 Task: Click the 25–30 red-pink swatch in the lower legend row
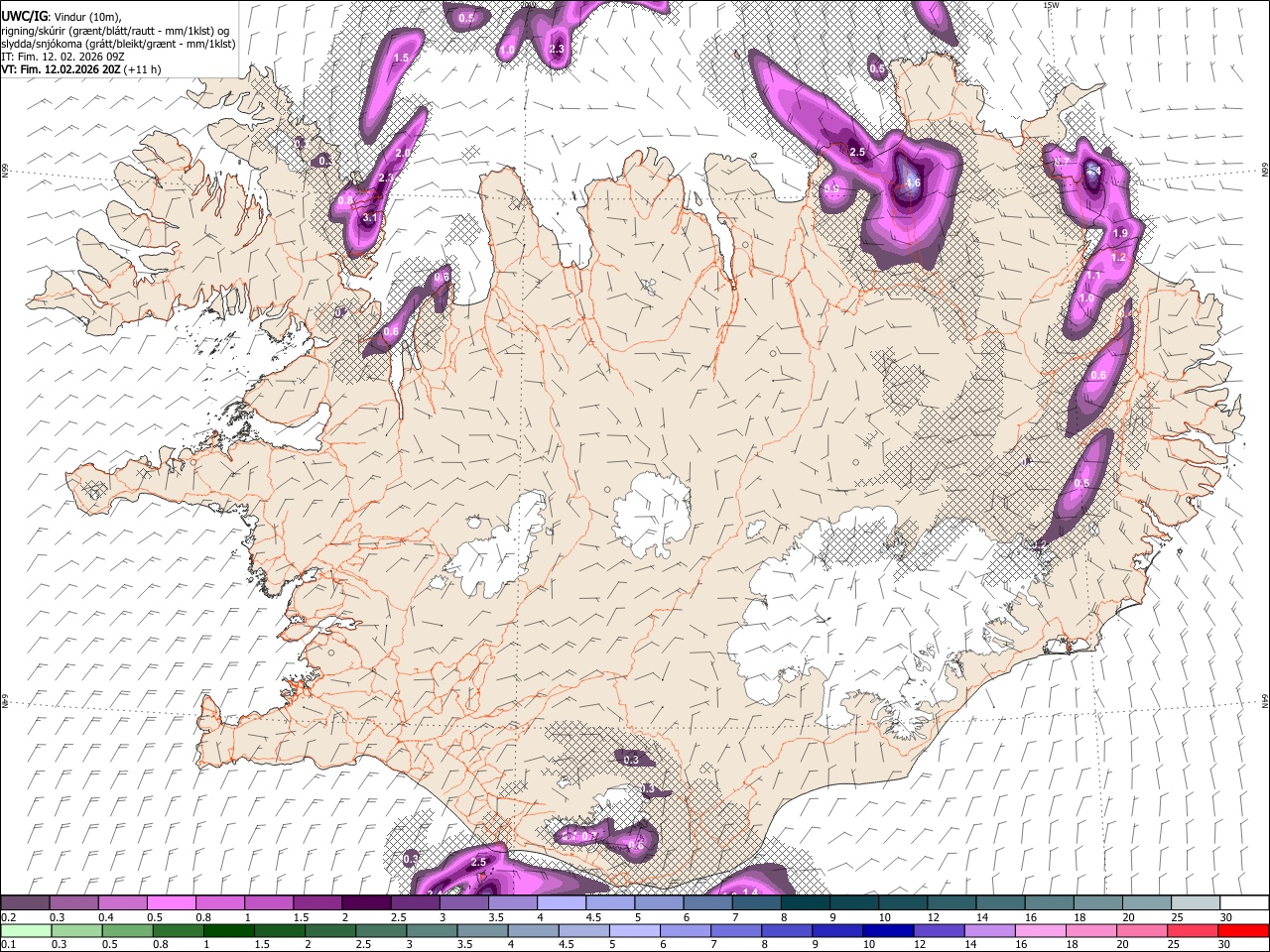click(x=1191, y=930)
